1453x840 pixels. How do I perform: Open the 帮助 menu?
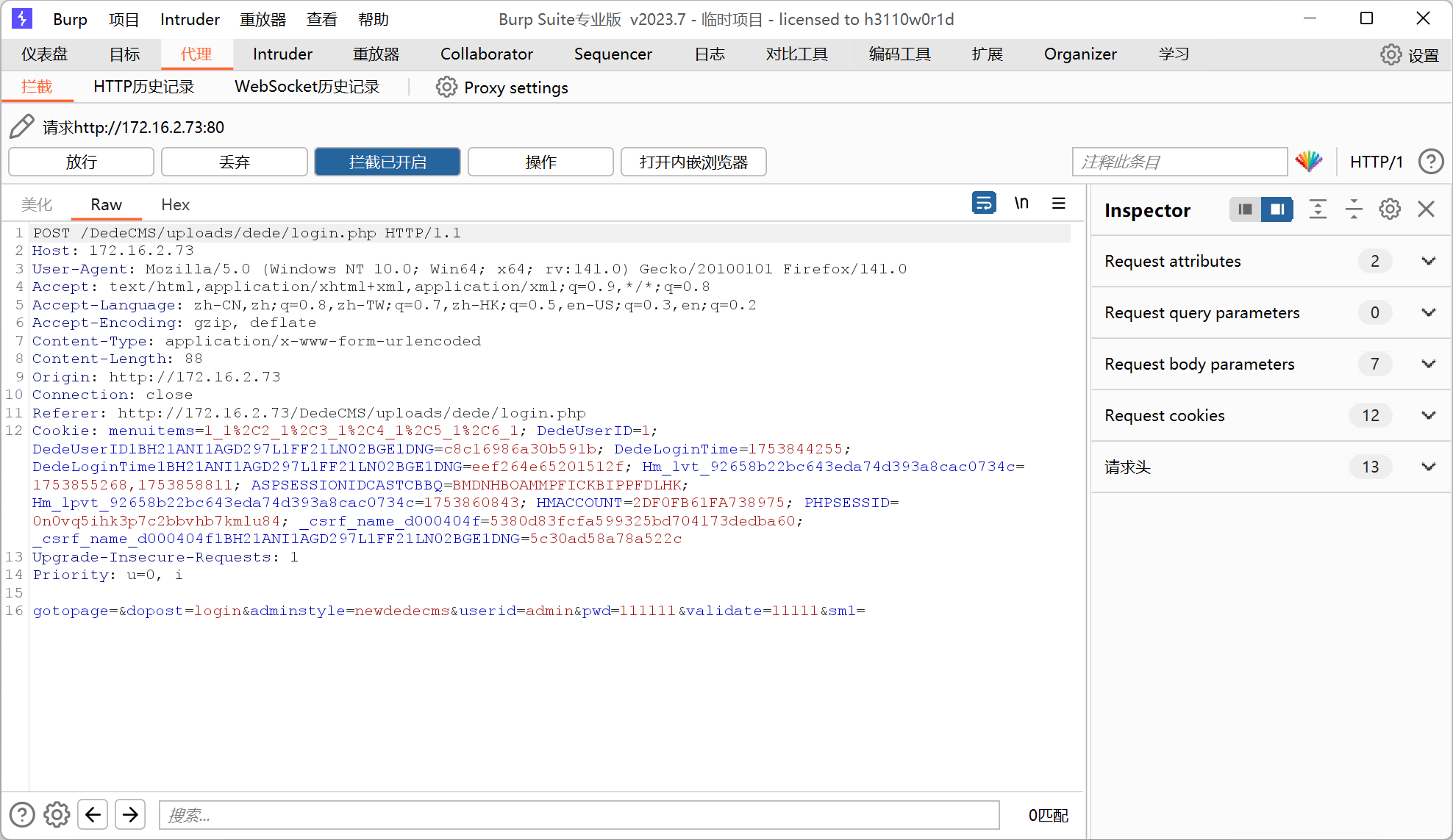(374, 19)
